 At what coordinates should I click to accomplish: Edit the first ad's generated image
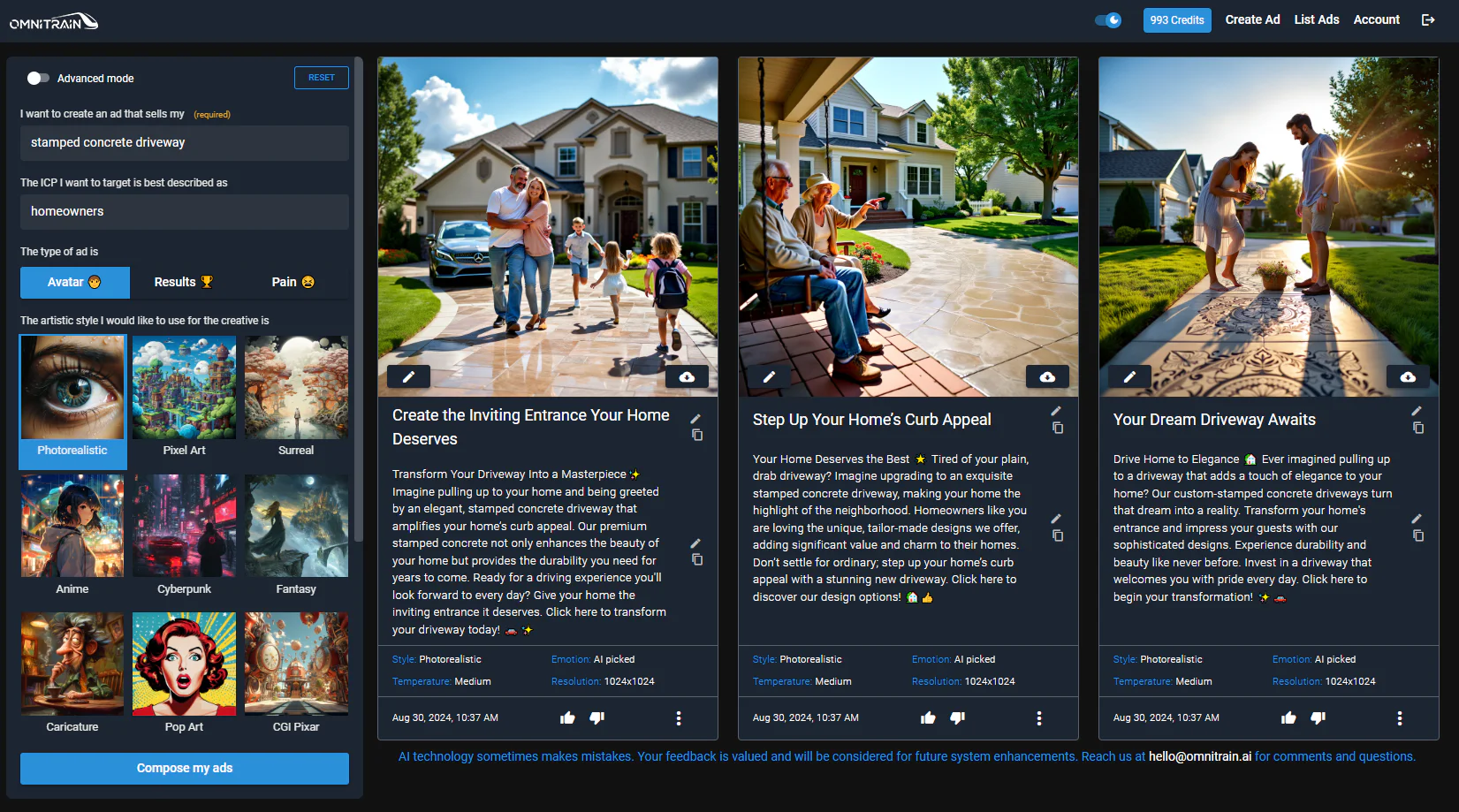coord(408,376)
